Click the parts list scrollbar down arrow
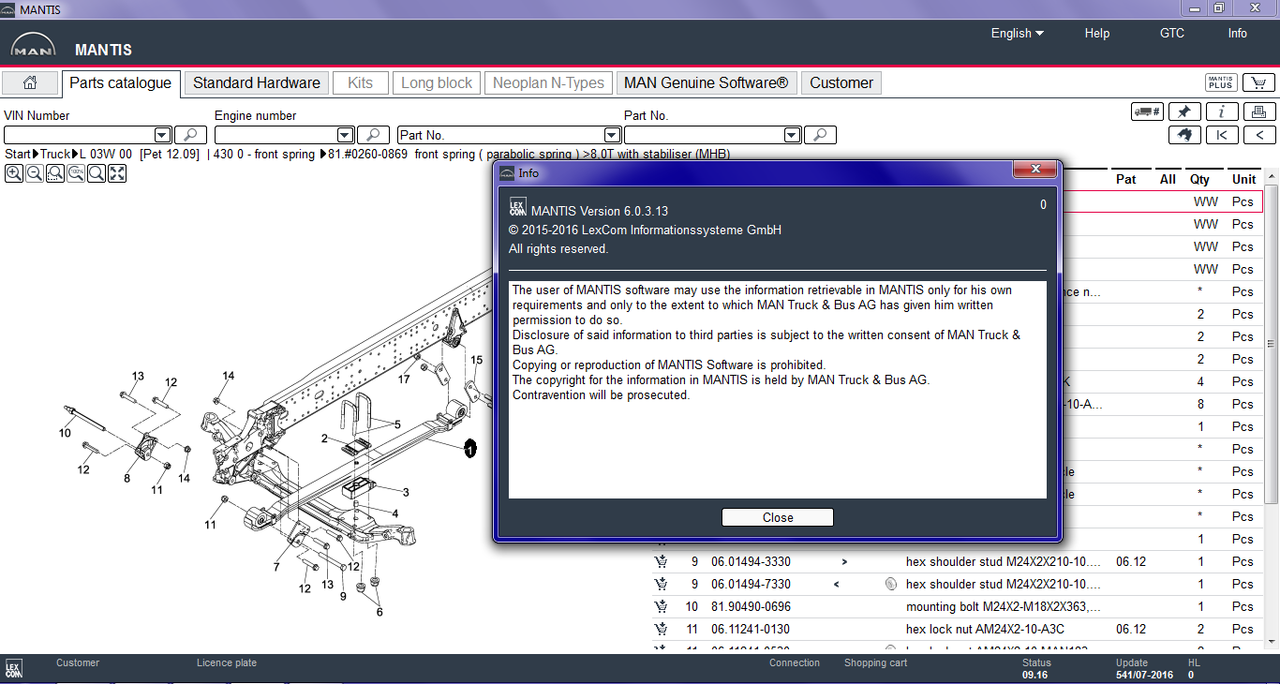The image size is (1280, 684). pos(1271,644)
